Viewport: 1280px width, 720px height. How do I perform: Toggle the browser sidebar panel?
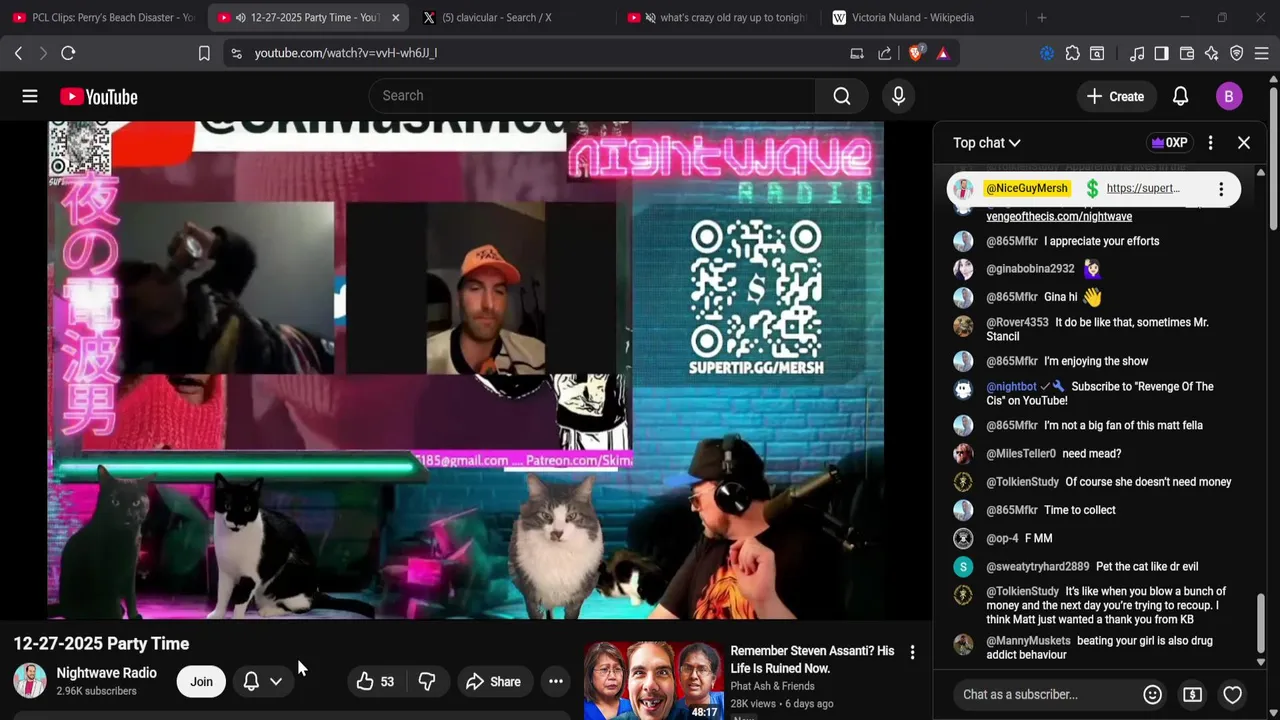coord(1161,53)
